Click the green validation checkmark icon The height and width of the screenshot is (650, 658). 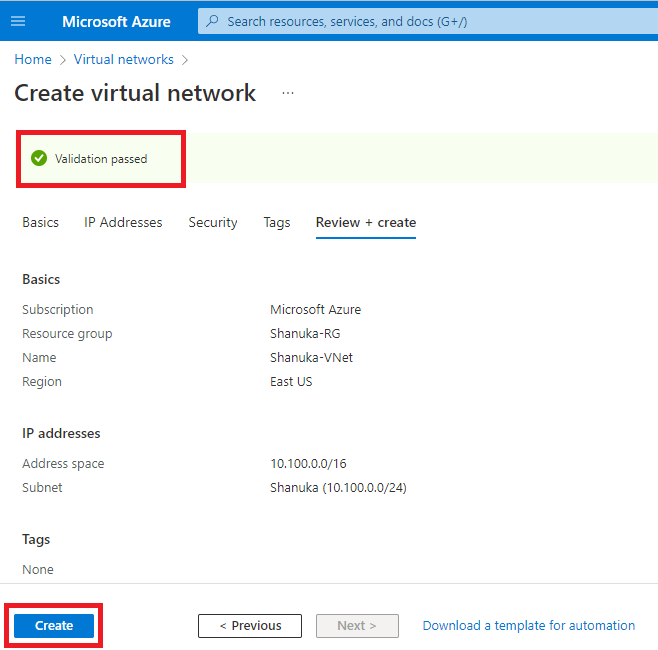(39, 158)
